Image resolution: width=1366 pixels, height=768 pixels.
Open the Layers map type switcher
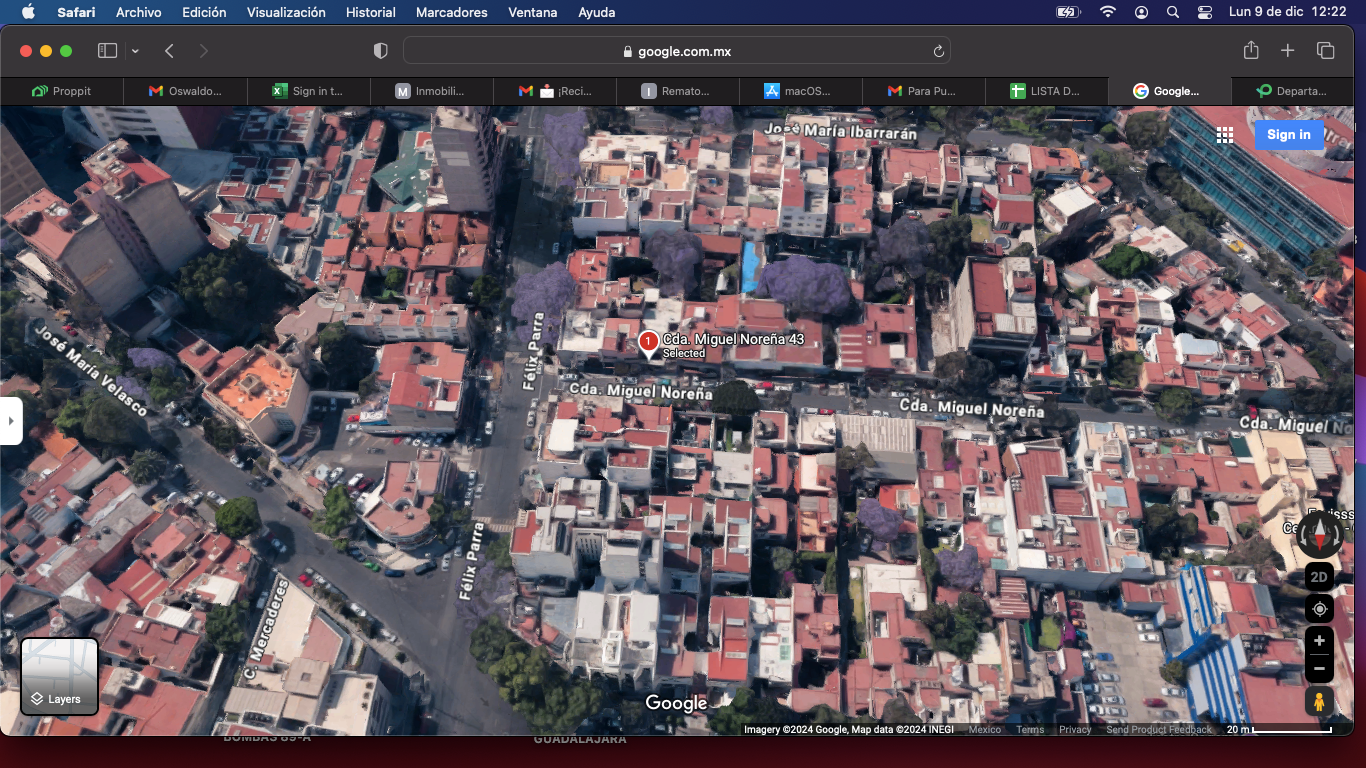coord(60,677)
